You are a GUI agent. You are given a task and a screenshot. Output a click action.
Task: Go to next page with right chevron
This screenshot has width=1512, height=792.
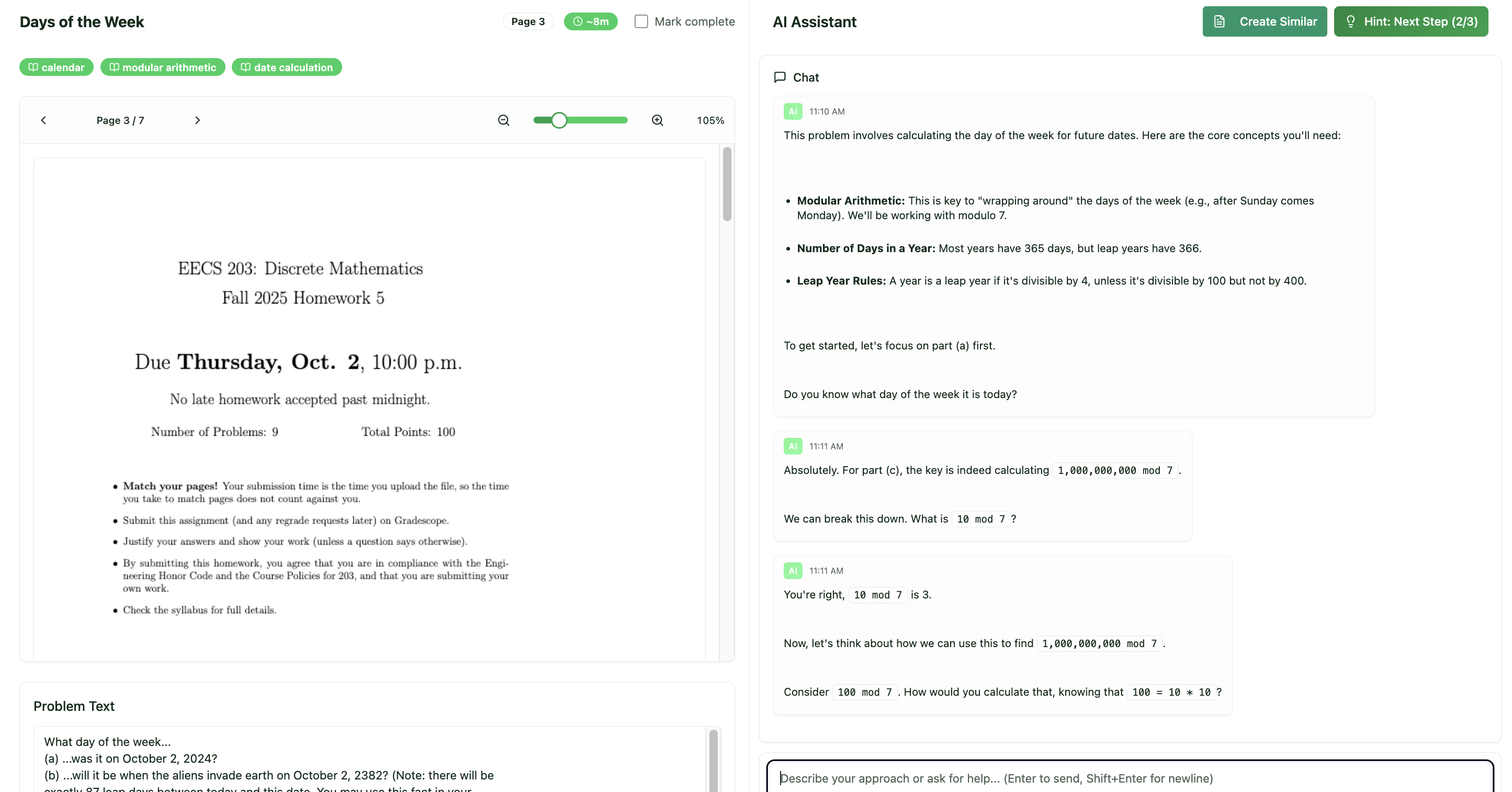(x=197, y=120)
